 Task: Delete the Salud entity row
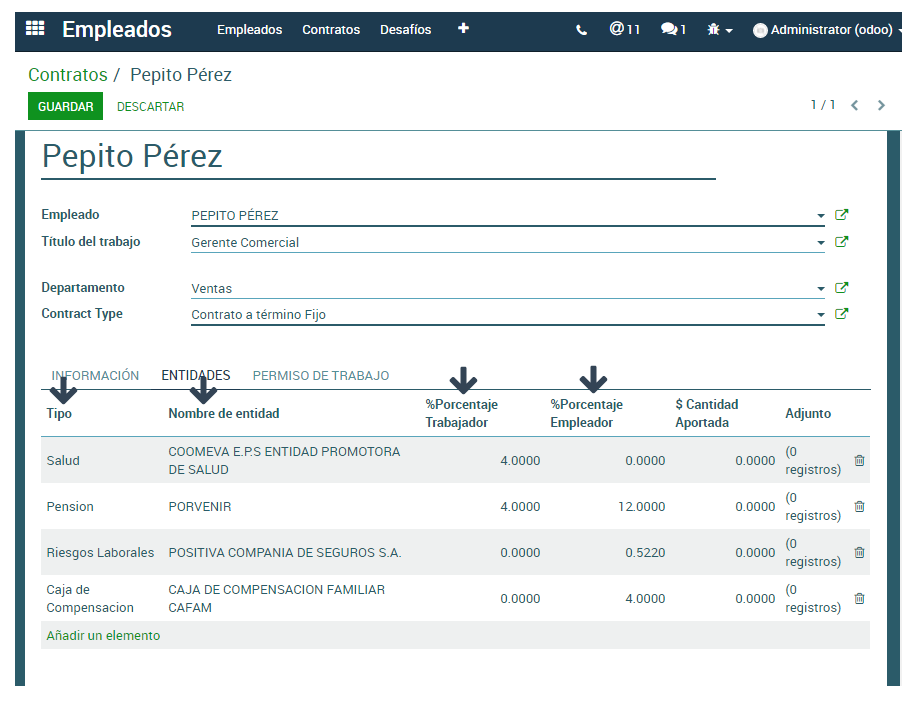point(859,461)
